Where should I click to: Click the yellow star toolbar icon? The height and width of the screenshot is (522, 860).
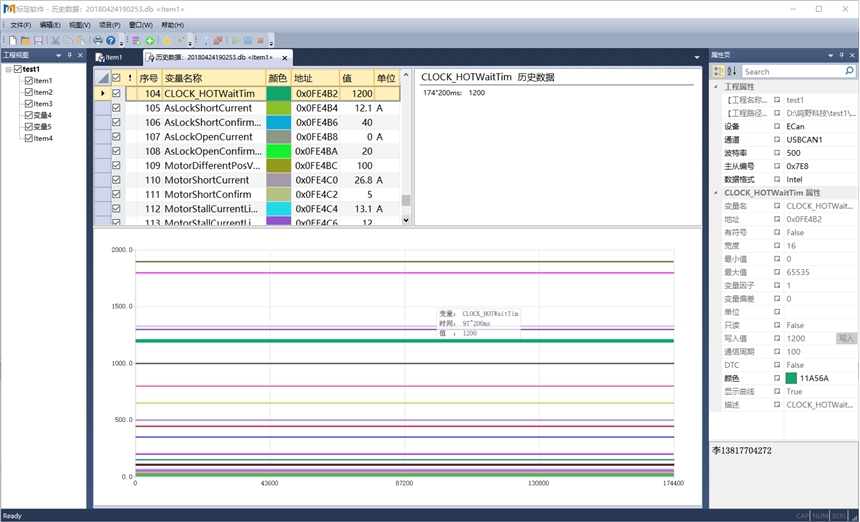coord(168,40)
